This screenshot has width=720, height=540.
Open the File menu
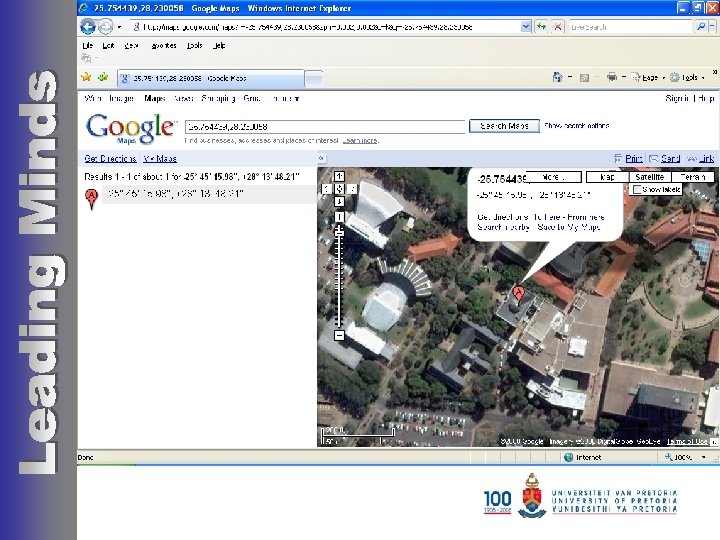click(87, 45)
